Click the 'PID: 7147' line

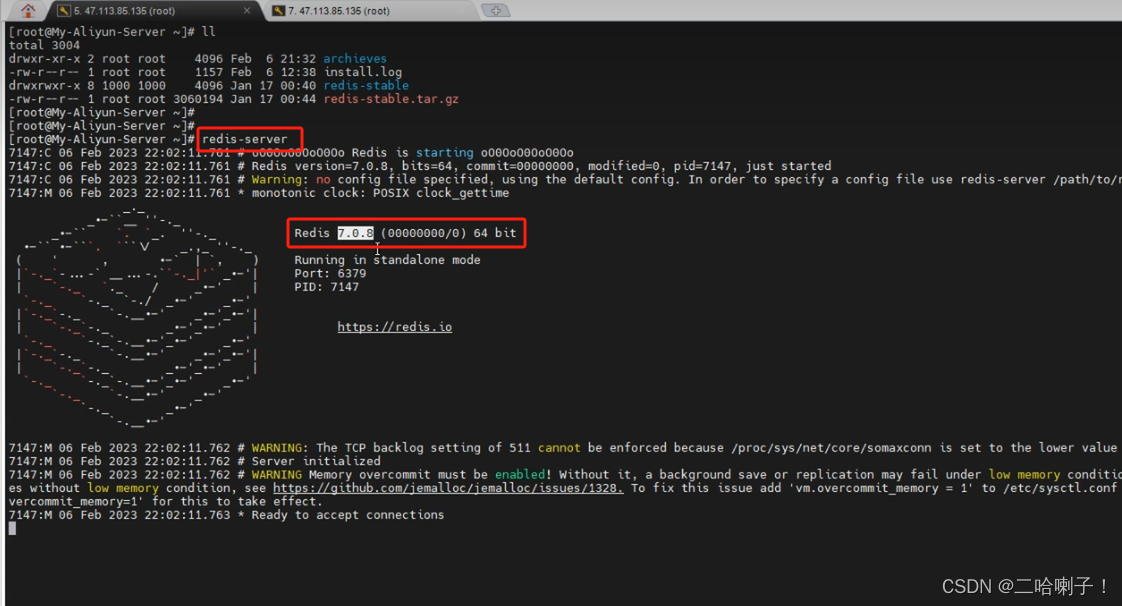point(326,287)
